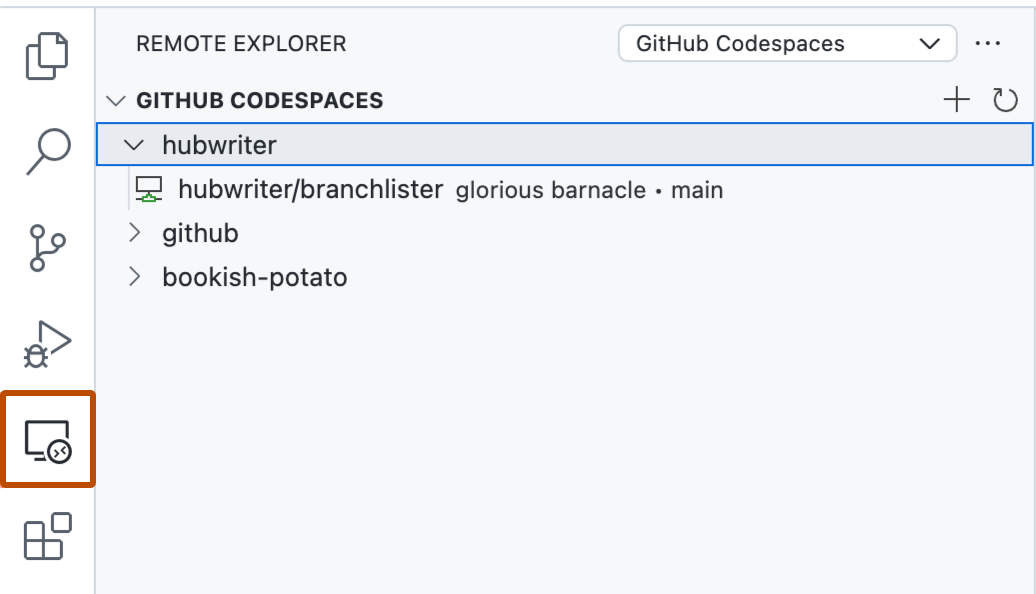
Task: Open the Search view icon
Action: click(x=48, y=150)
